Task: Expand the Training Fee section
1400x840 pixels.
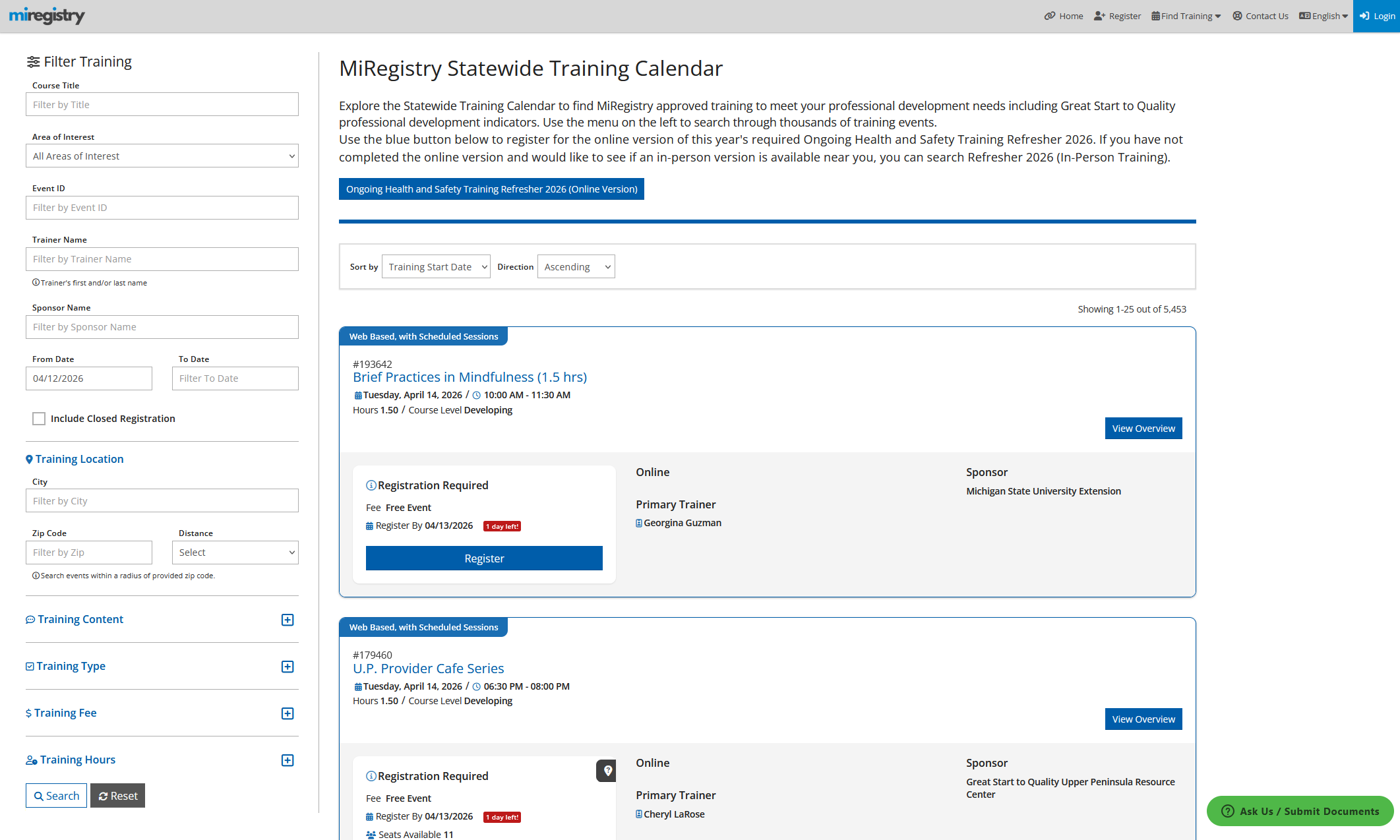Action: [288, 713]
